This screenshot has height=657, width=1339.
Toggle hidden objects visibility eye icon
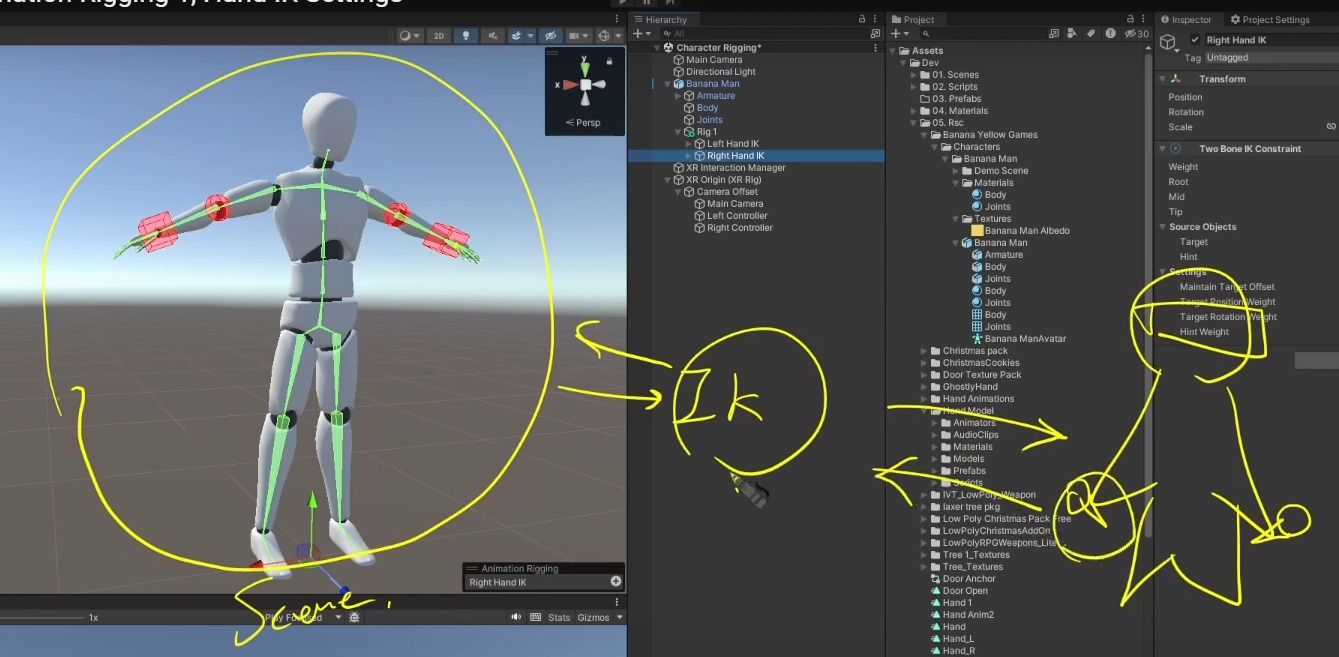(x=551, y=35)
